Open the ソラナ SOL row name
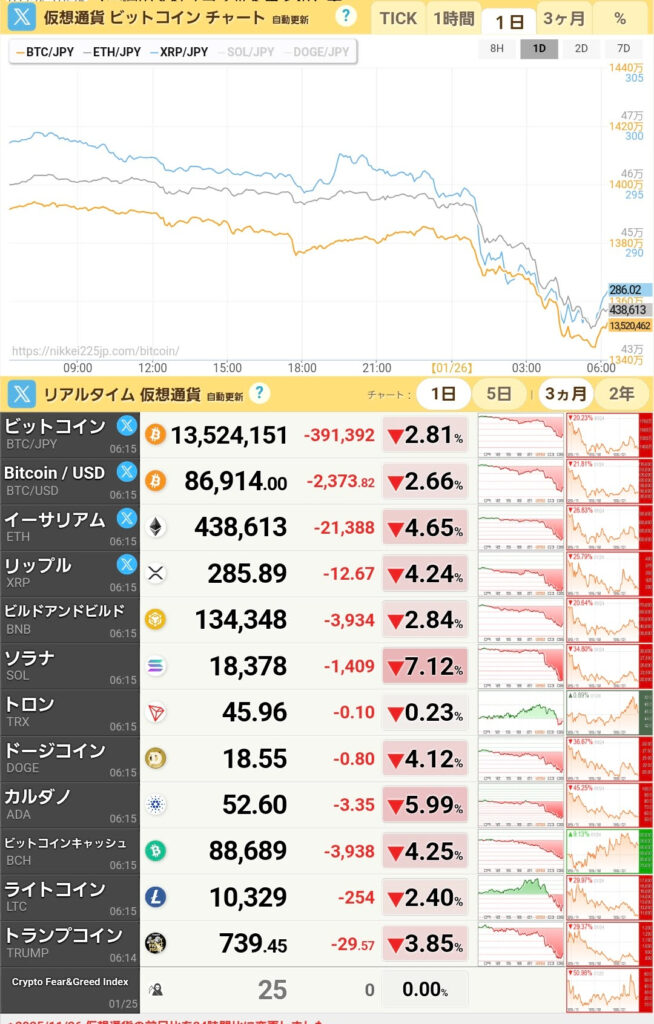 [x=70, y=666]
